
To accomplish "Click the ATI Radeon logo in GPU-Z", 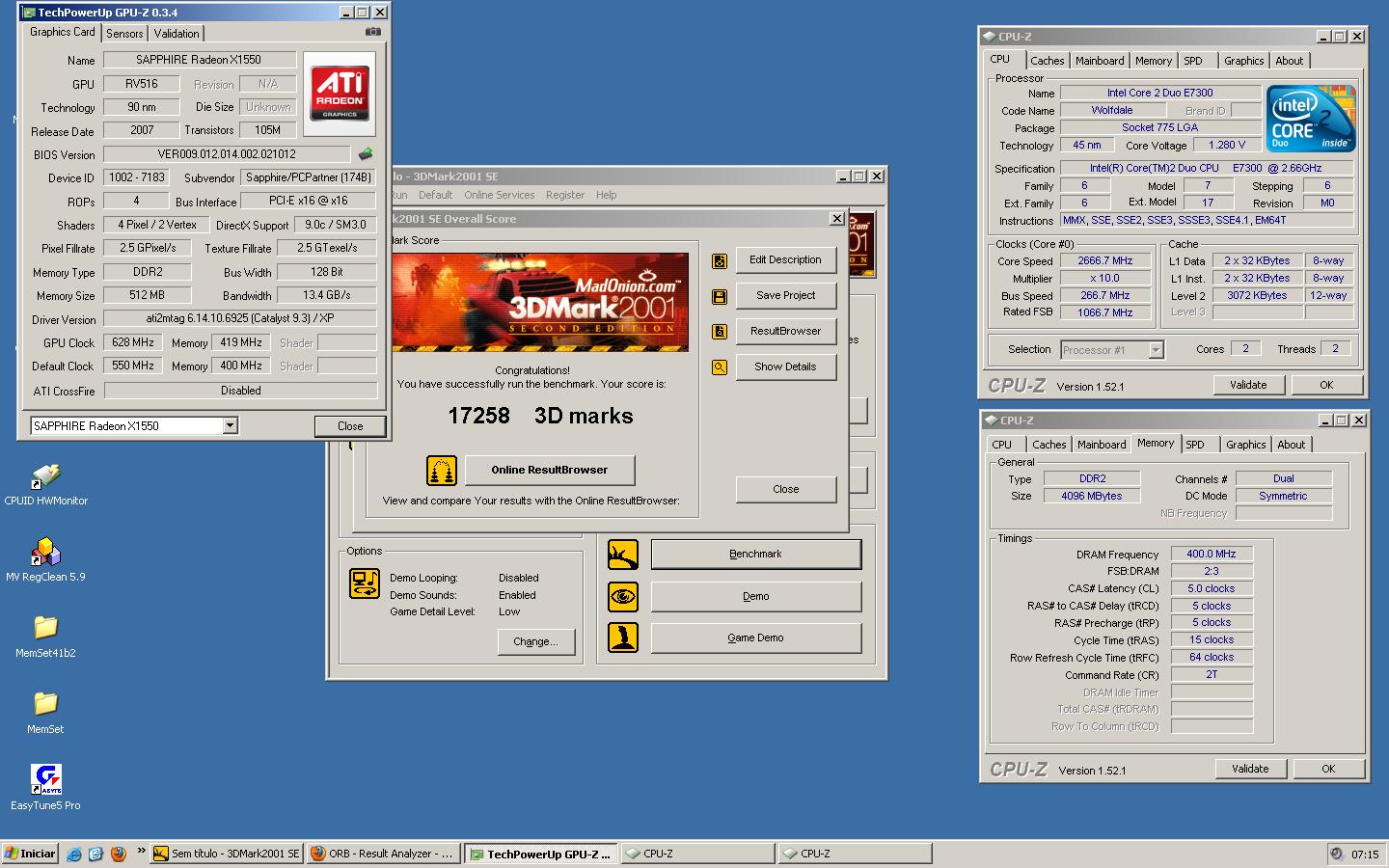I will (340, 94).
